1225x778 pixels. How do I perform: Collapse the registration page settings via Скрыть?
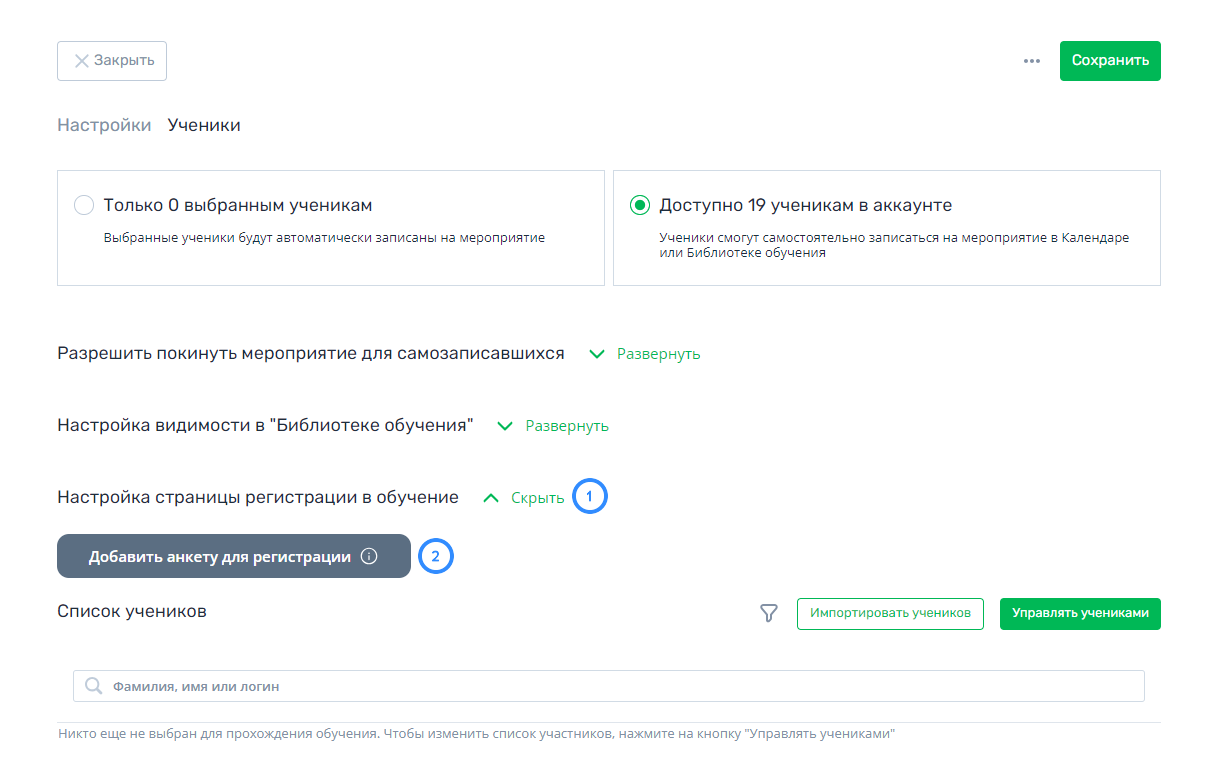(524, 498)
